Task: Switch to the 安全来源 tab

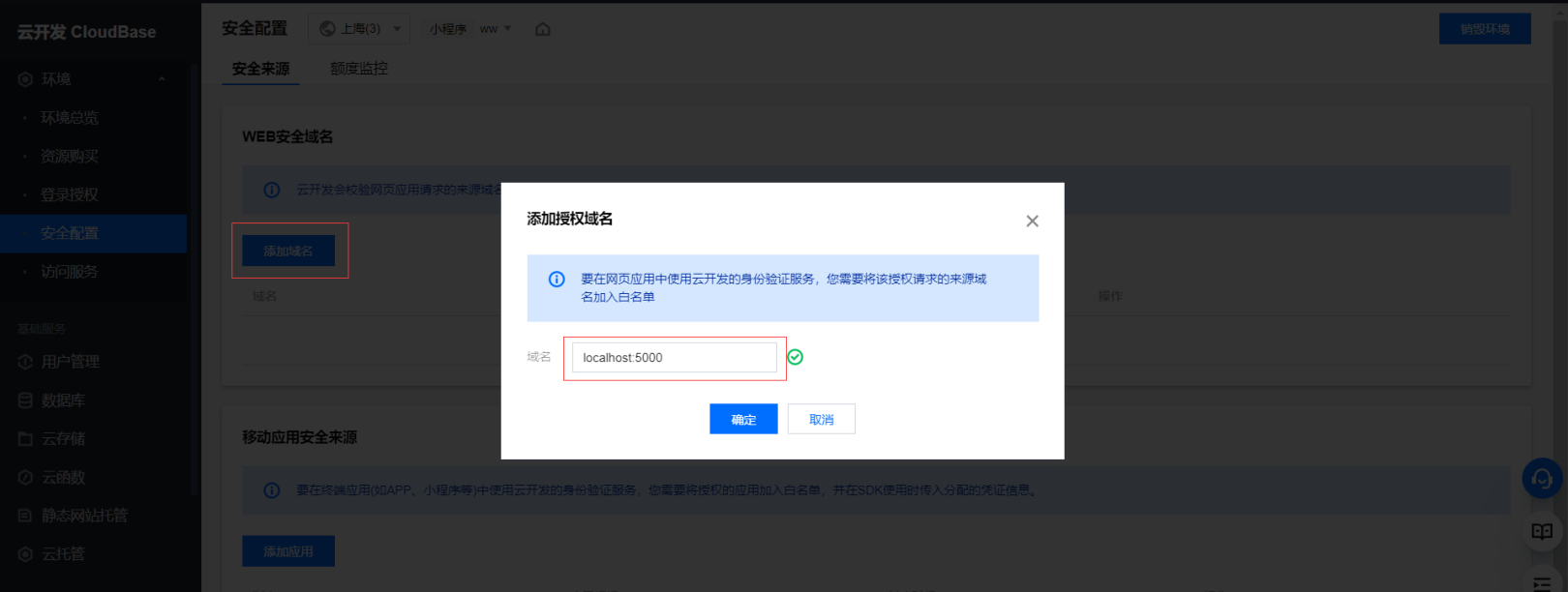Action: (260, 69)
